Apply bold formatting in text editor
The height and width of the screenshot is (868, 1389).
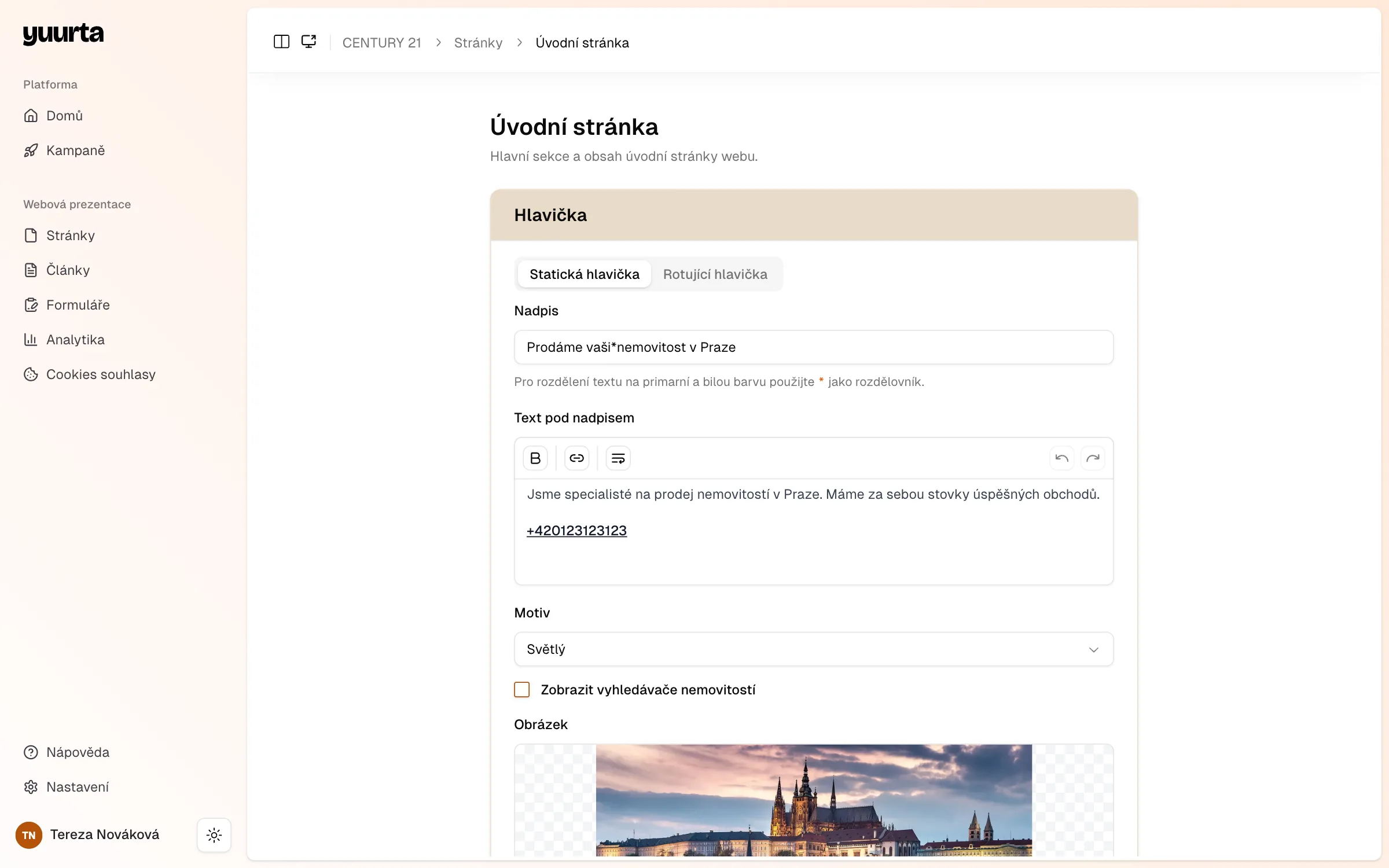coord(535,458)
